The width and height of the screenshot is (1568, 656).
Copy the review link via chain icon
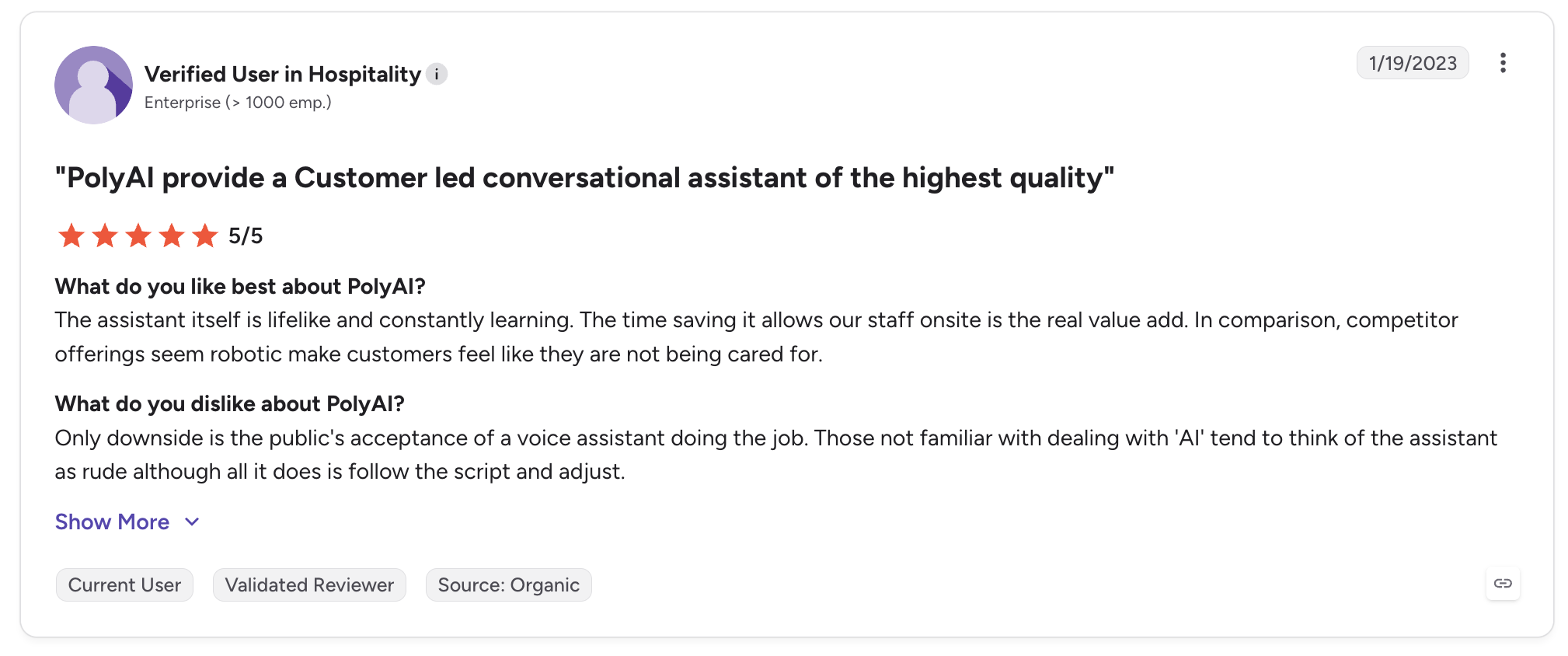tap(1503, 584)
